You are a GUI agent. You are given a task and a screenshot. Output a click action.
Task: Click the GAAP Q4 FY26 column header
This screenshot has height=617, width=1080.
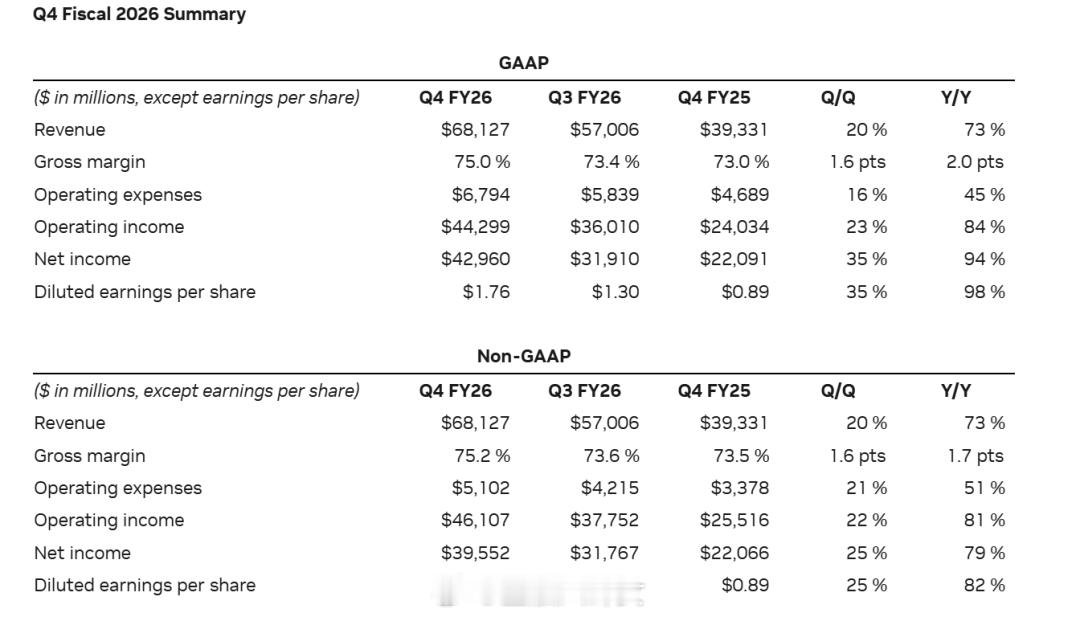pyautogui.click(x=455, y=98)
